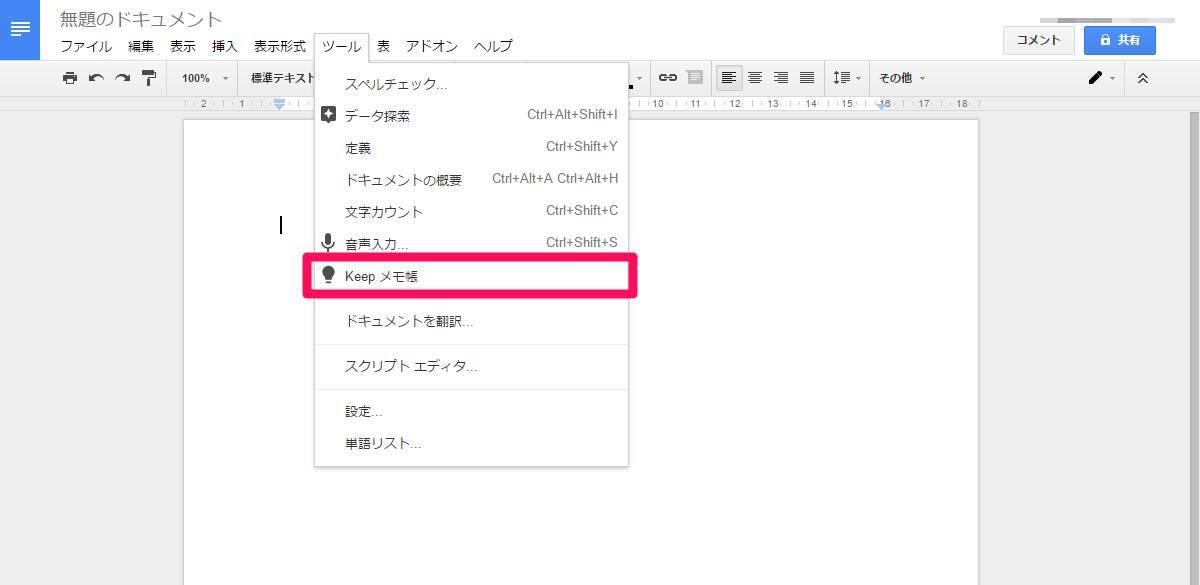The height and width of the screenshot is (585, 1200).
Task: Expand the line spacing dropdown
Action: coord(846,78)
